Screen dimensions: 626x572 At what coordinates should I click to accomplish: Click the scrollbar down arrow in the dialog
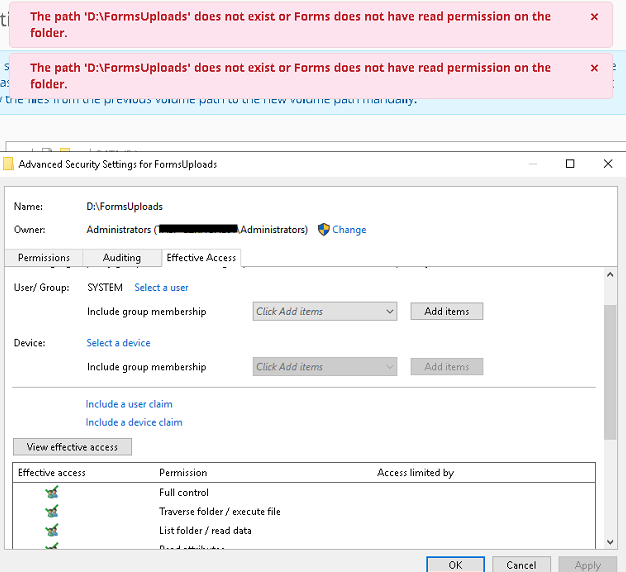tap(610, 542)
